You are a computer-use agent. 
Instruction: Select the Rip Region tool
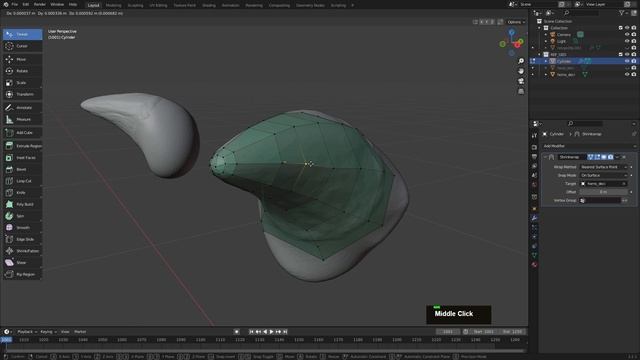coord(22,274)
